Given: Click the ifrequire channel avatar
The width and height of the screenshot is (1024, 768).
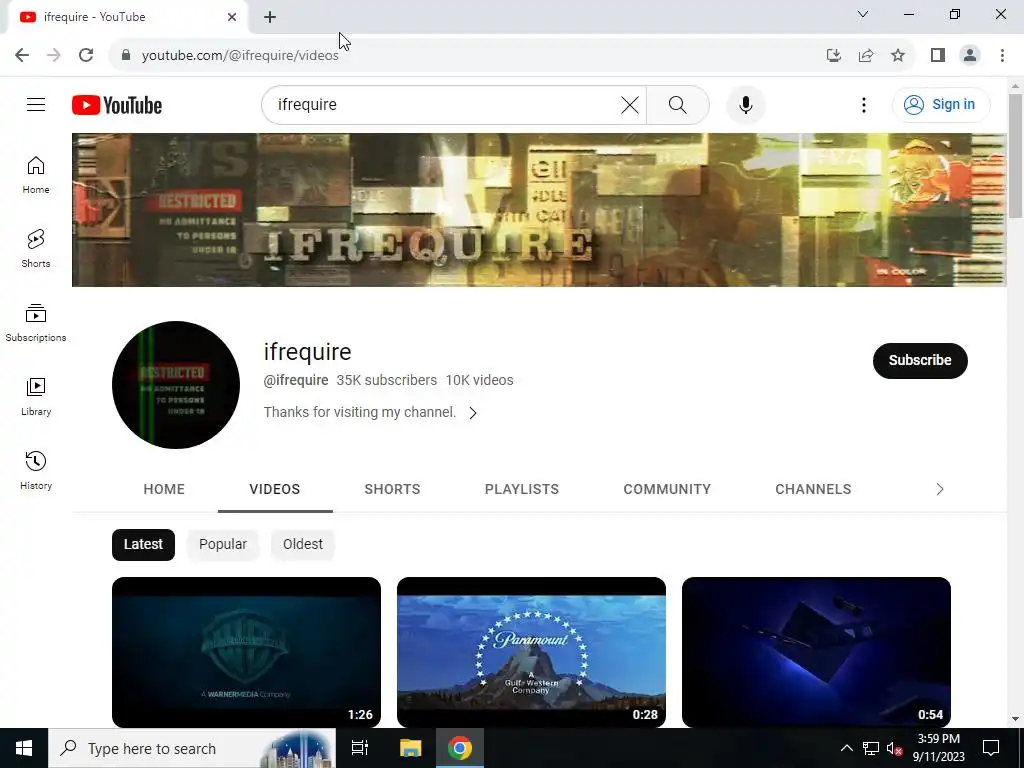Looking at the screenshot, I should click(x=176, y=385).
